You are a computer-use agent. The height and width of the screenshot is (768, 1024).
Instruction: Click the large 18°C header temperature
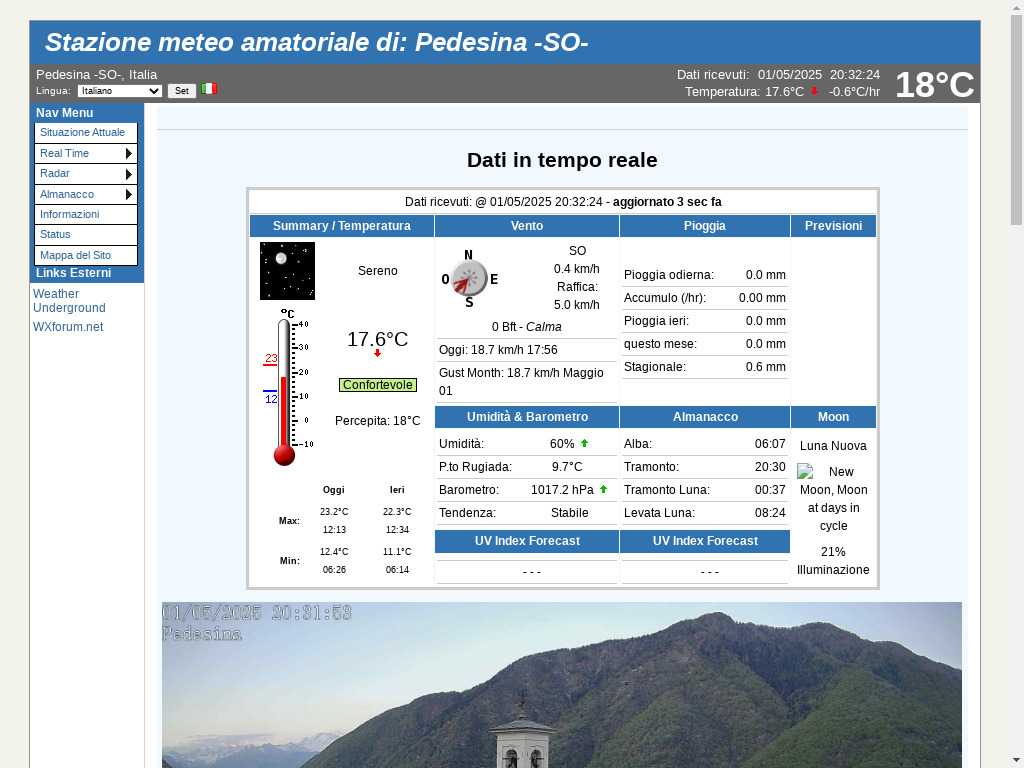tap(934, 84)
